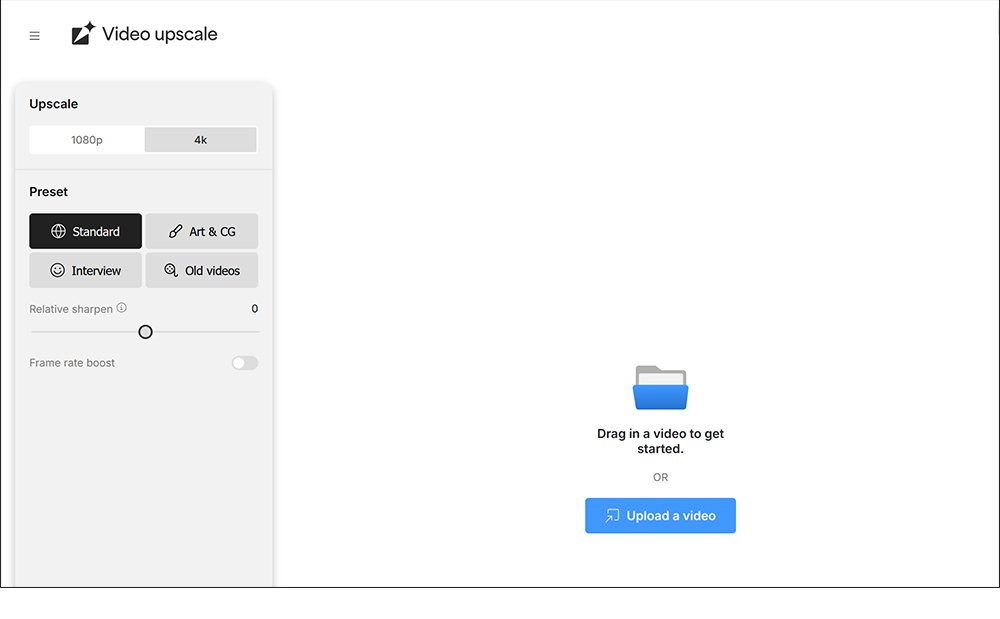
Task: Select the 1080p upscale option
Action: point(87,140)
